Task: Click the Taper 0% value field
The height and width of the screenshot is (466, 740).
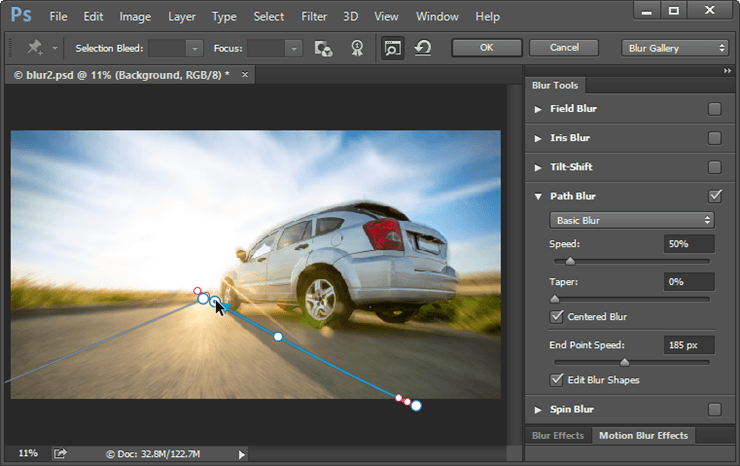Action: click(x=689, y=281)
